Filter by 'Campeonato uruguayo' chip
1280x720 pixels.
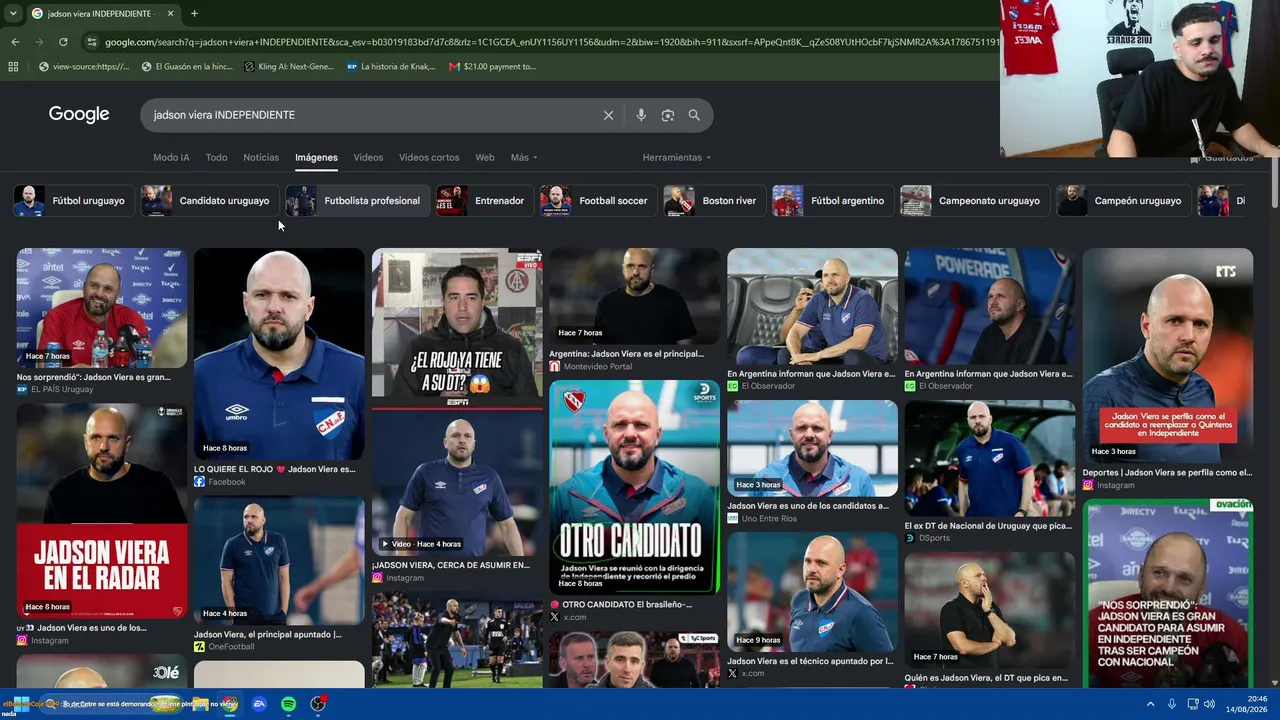click(973, 201)
